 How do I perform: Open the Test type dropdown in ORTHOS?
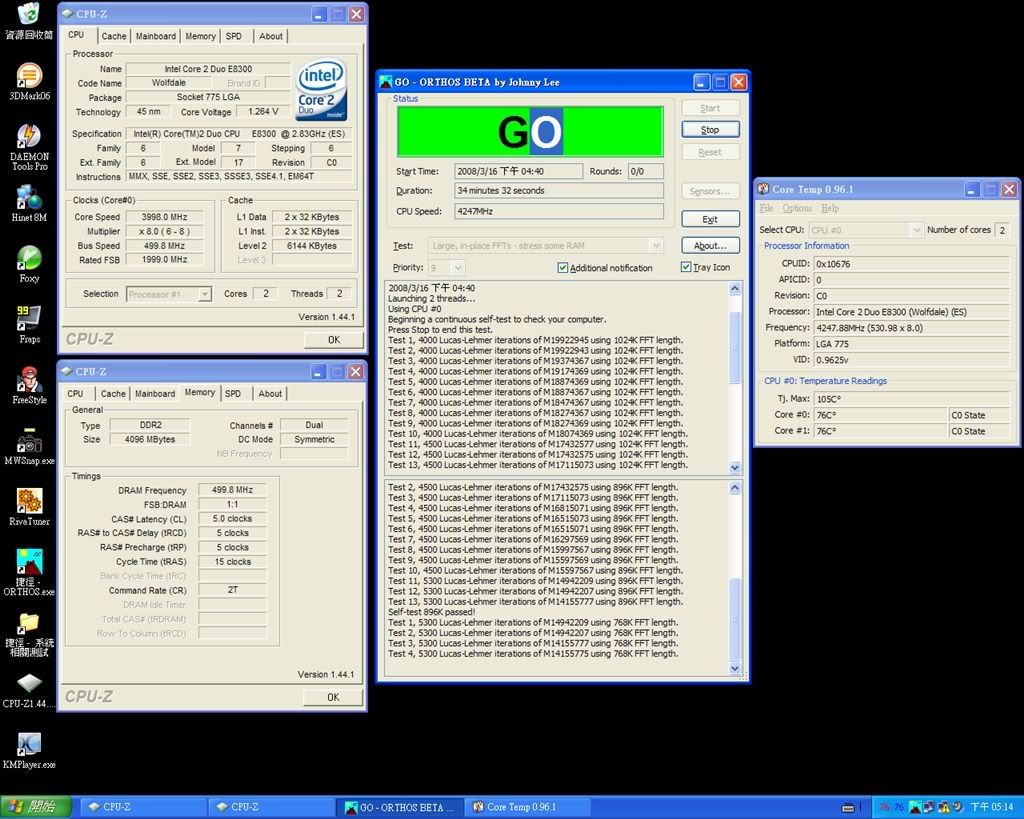(656, 246)
